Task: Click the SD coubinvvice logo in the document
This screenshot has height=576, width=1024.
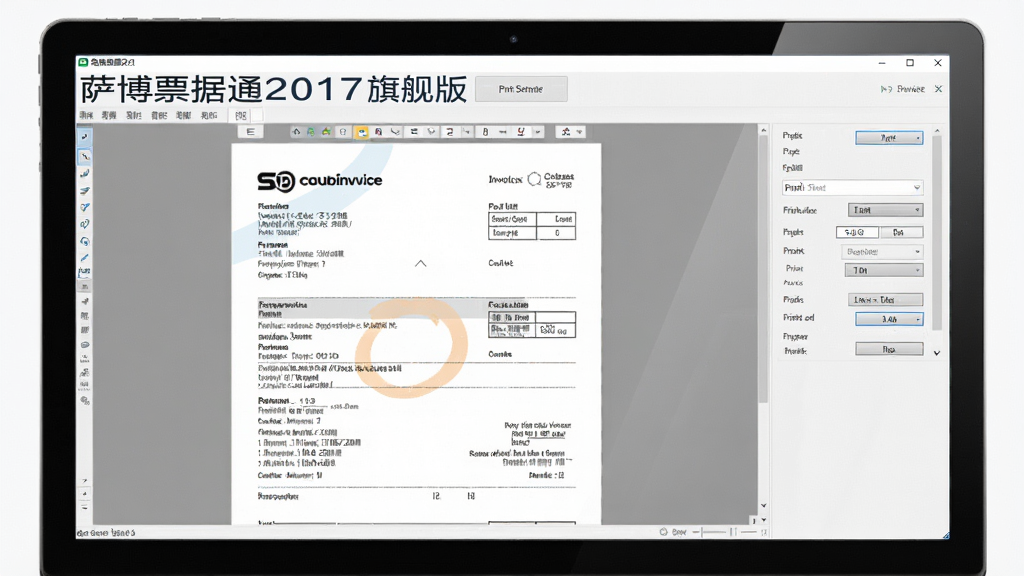Action: (x=320, y=181)
